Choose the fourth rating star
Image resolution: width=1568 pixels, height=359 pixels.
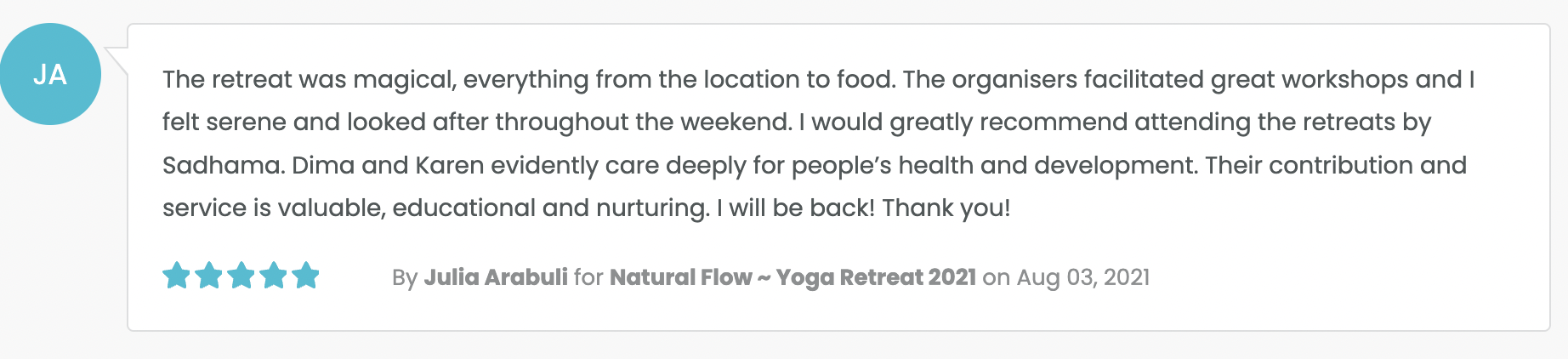tap(274, 276)
